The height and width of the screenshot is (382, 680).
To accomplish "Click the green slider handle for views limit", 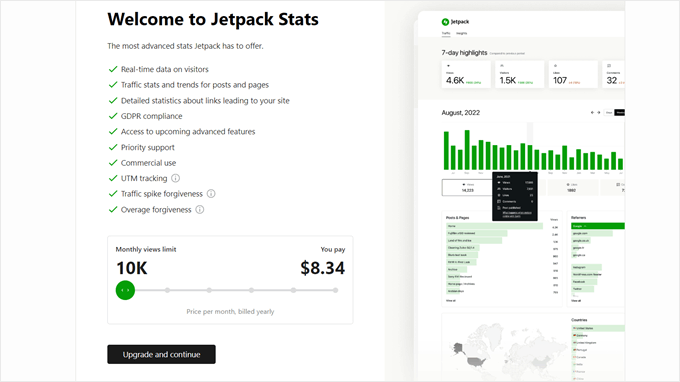I will pyautogui.click(x=125, y=290).
